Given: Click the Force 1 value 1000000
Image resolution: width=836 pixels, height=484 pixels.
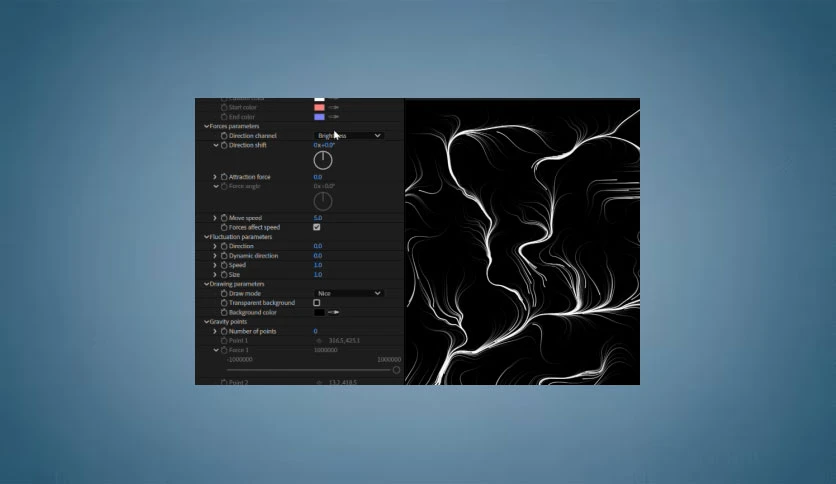Looking at the screenshot, I should click(x=326, y=350).
